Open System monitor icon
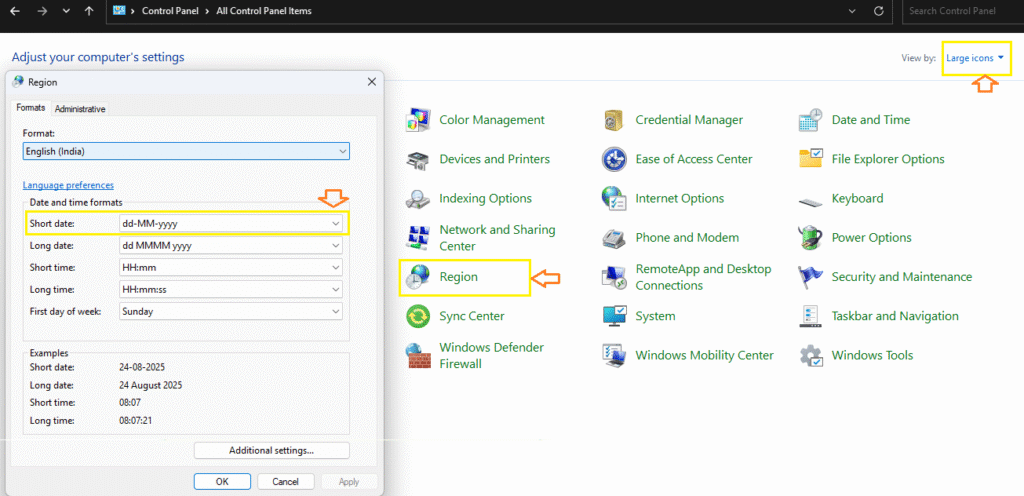This screenshot has width=1024, height=496. pyautogui.click(x=614, y=316)
